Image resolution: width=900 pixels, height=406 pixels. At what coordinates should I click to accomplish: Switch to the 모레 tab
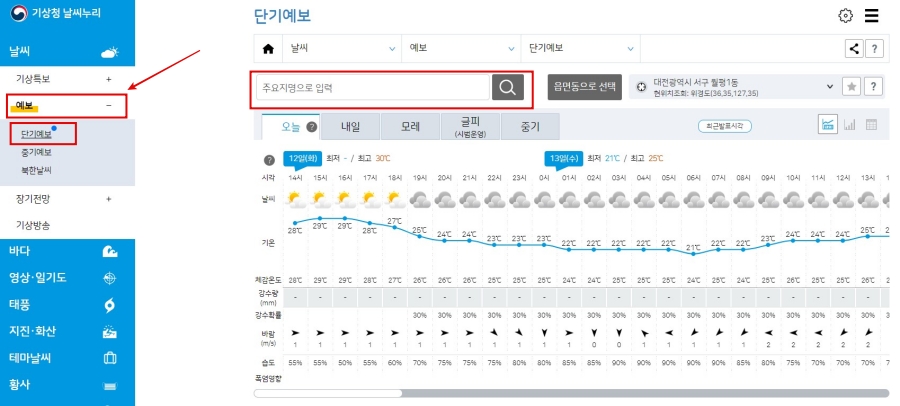(410, 127)
